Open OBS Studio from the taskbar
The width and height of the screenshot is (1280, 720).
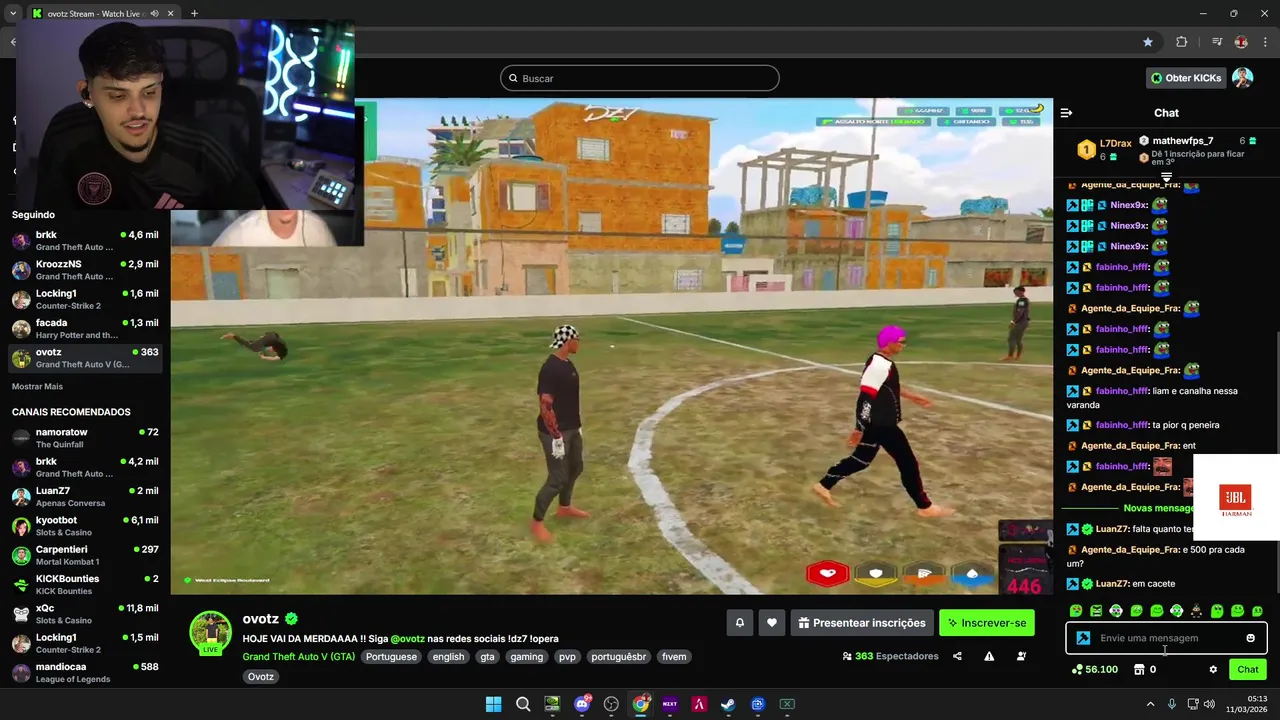coord(611,704)
